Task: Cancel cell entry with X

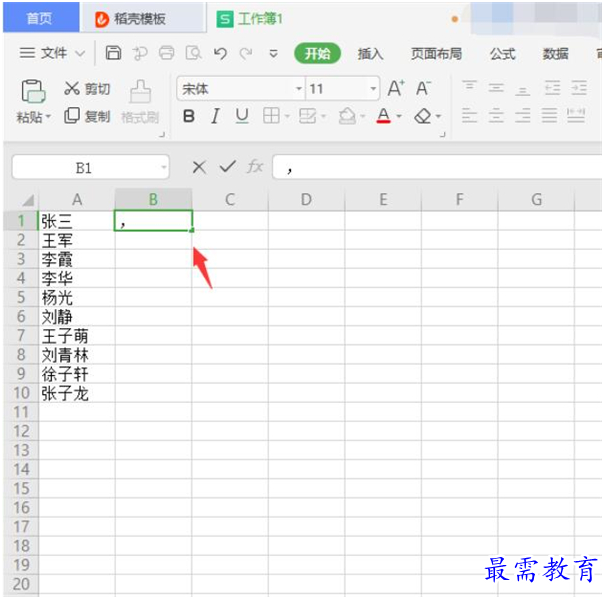Action: (x=199, y=167)
